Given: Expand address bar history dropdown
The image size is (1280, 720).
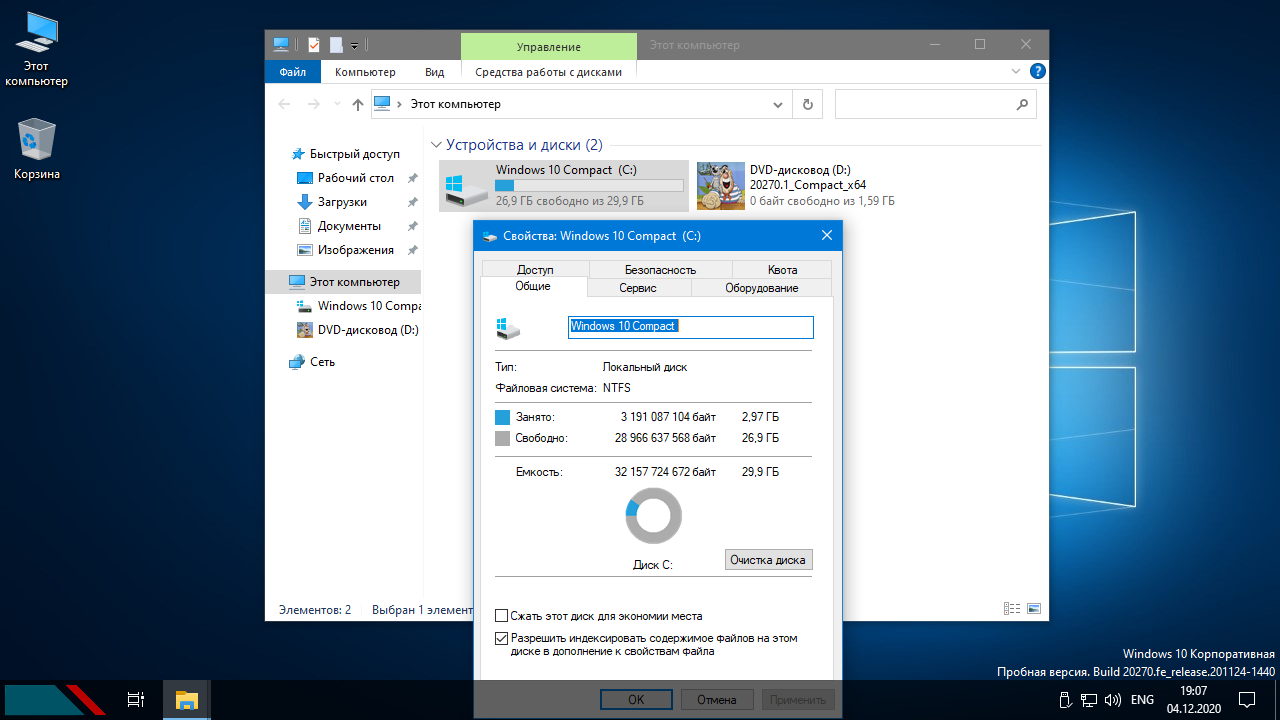Looking at the screenshot, I should click(779, 104).
